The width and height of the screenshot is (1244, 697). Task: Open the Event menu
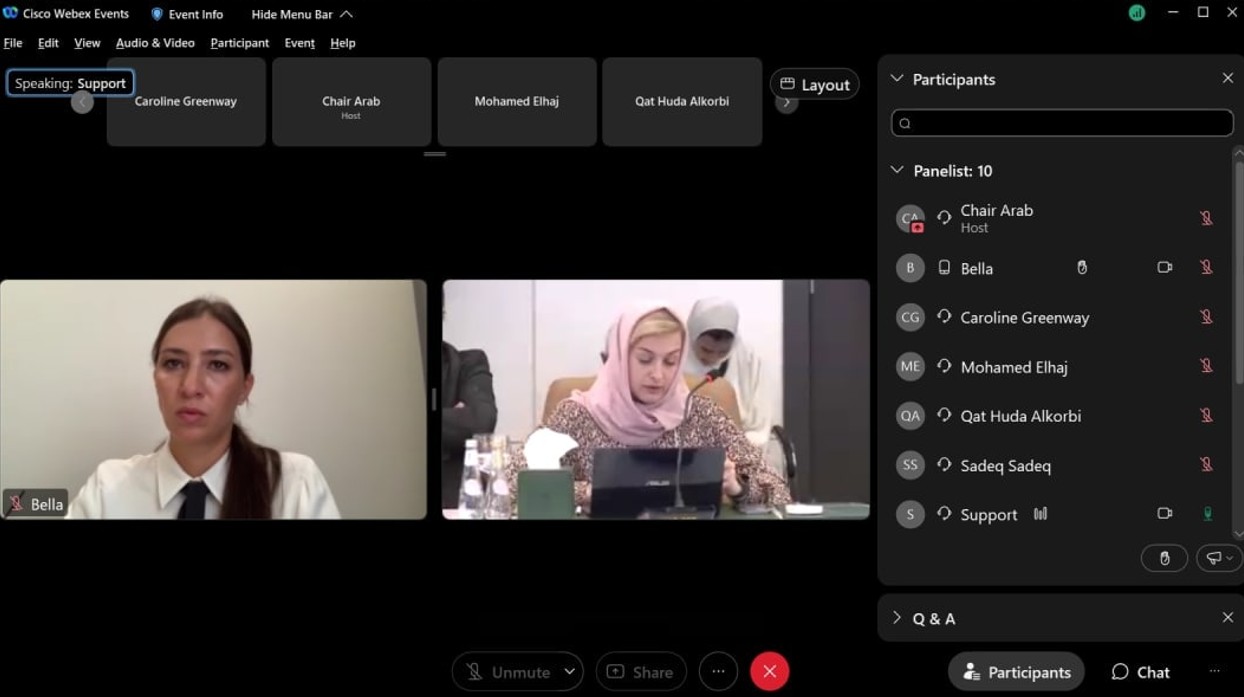(x=300, y=43)
